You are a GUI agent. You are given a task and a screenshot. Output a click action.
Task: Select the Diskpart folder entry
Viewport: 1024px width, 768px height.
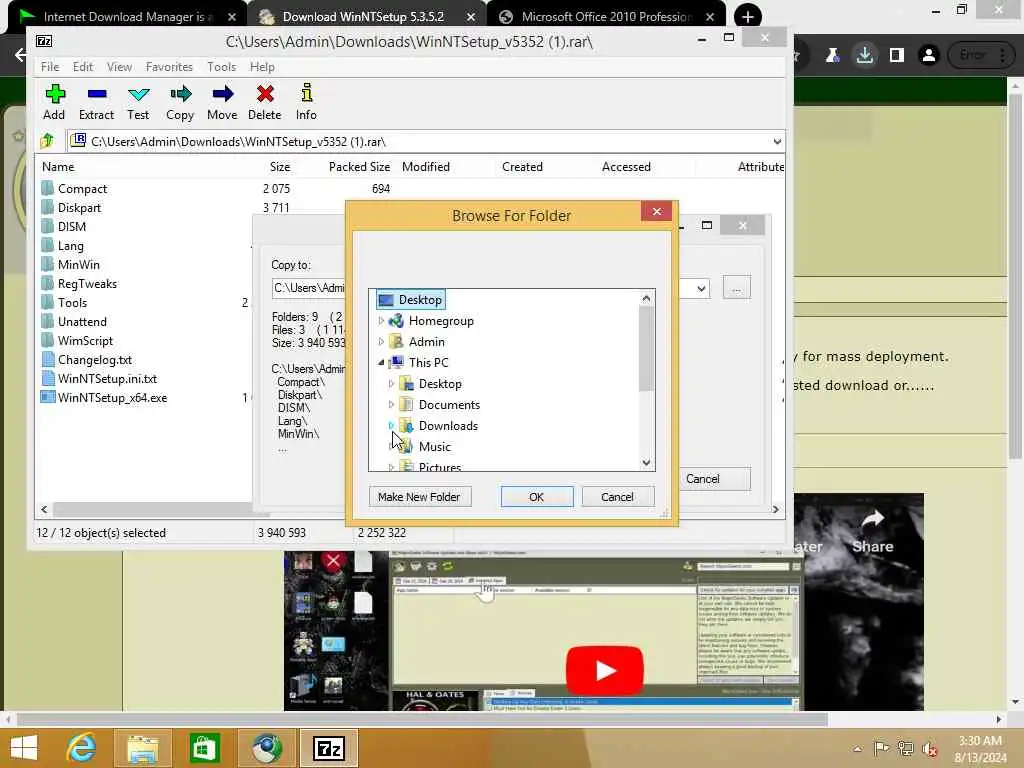(78, 208)
